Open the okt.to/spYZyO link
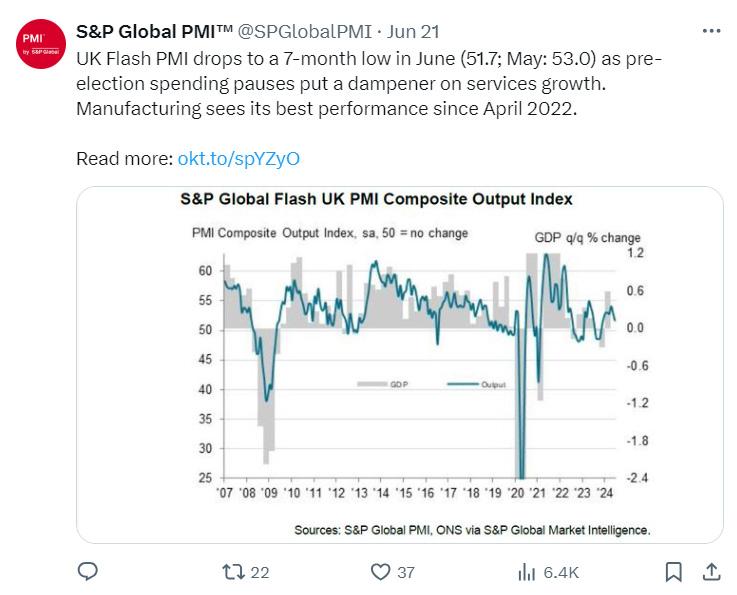 pyautogui.click(x=238, y=159)
